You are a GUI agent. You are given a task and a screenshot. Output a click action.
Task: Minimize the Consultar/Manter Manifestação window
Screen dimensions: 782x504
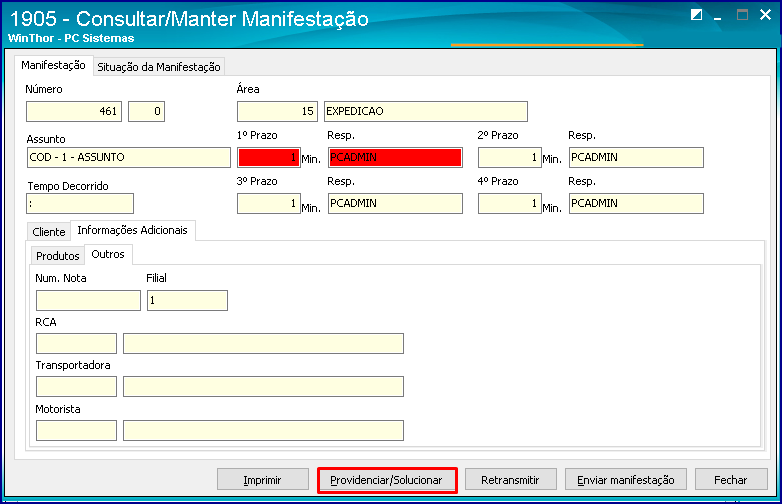click(718, 18)
